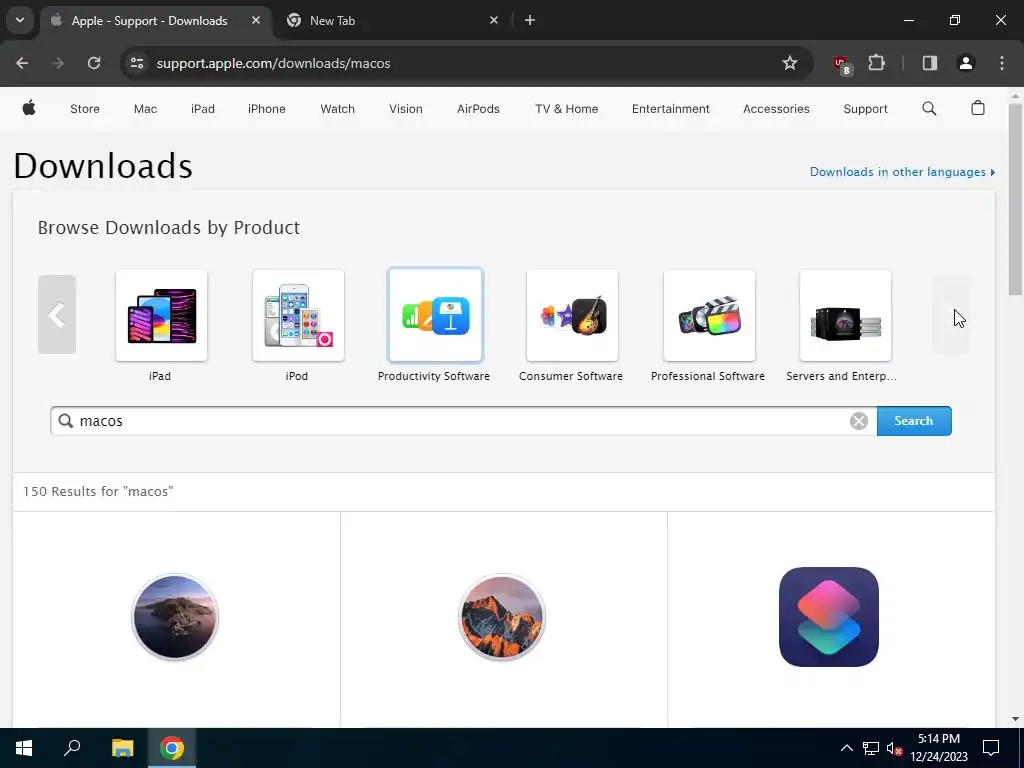Viewport: 1024px width, 768px height.
Task: Click the Productivity Software label
Action: click(434, 376)
